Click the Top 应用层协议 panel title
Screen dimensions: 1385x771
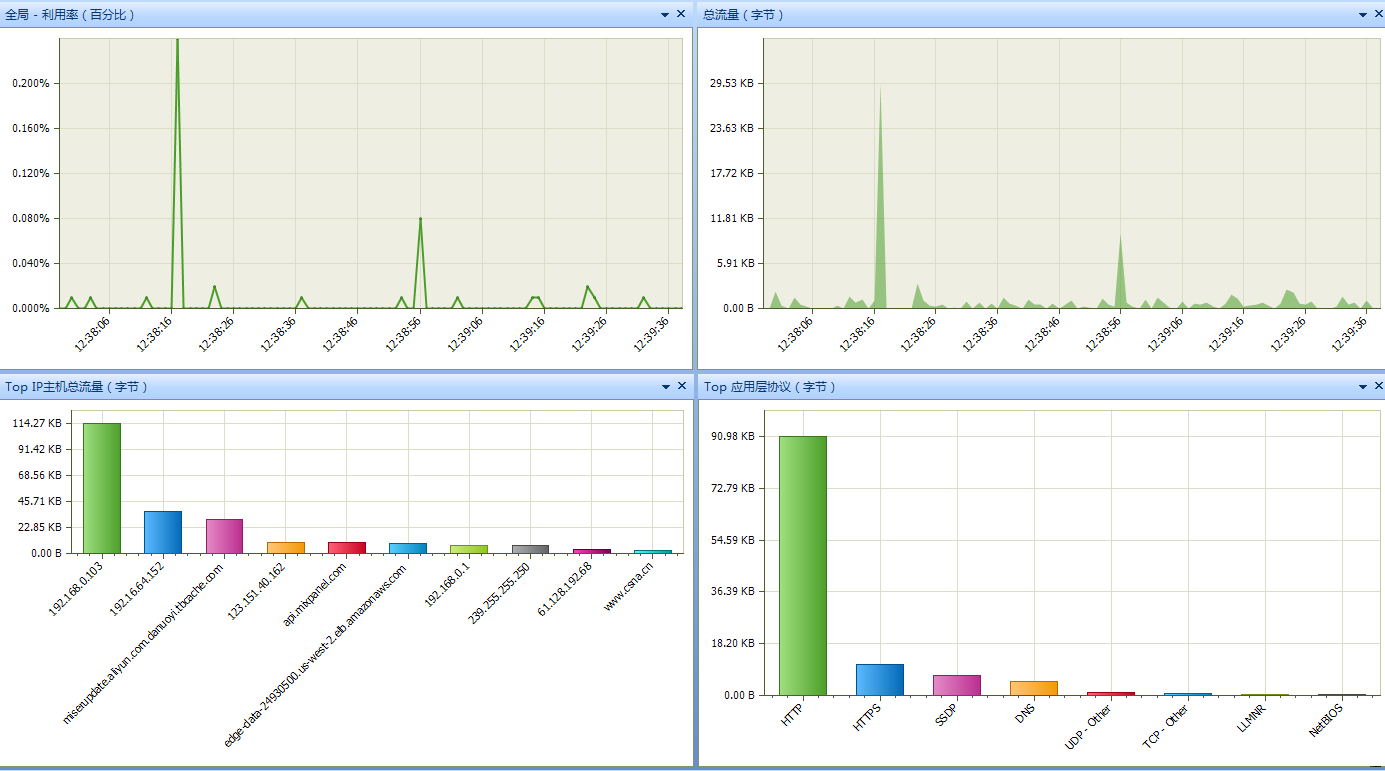pyautogui.click(x=770, y=387)
